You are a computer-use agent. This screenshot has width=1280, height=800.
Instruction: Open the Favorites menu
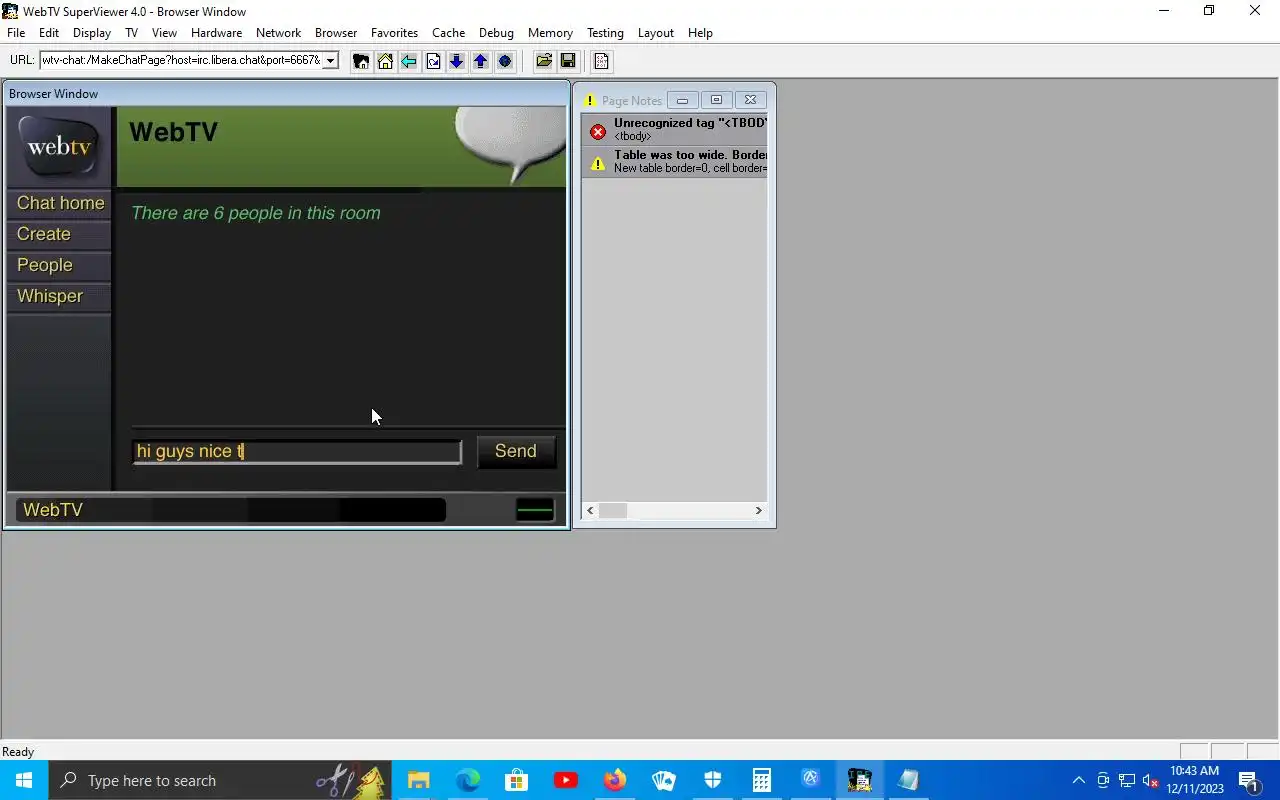394,33
